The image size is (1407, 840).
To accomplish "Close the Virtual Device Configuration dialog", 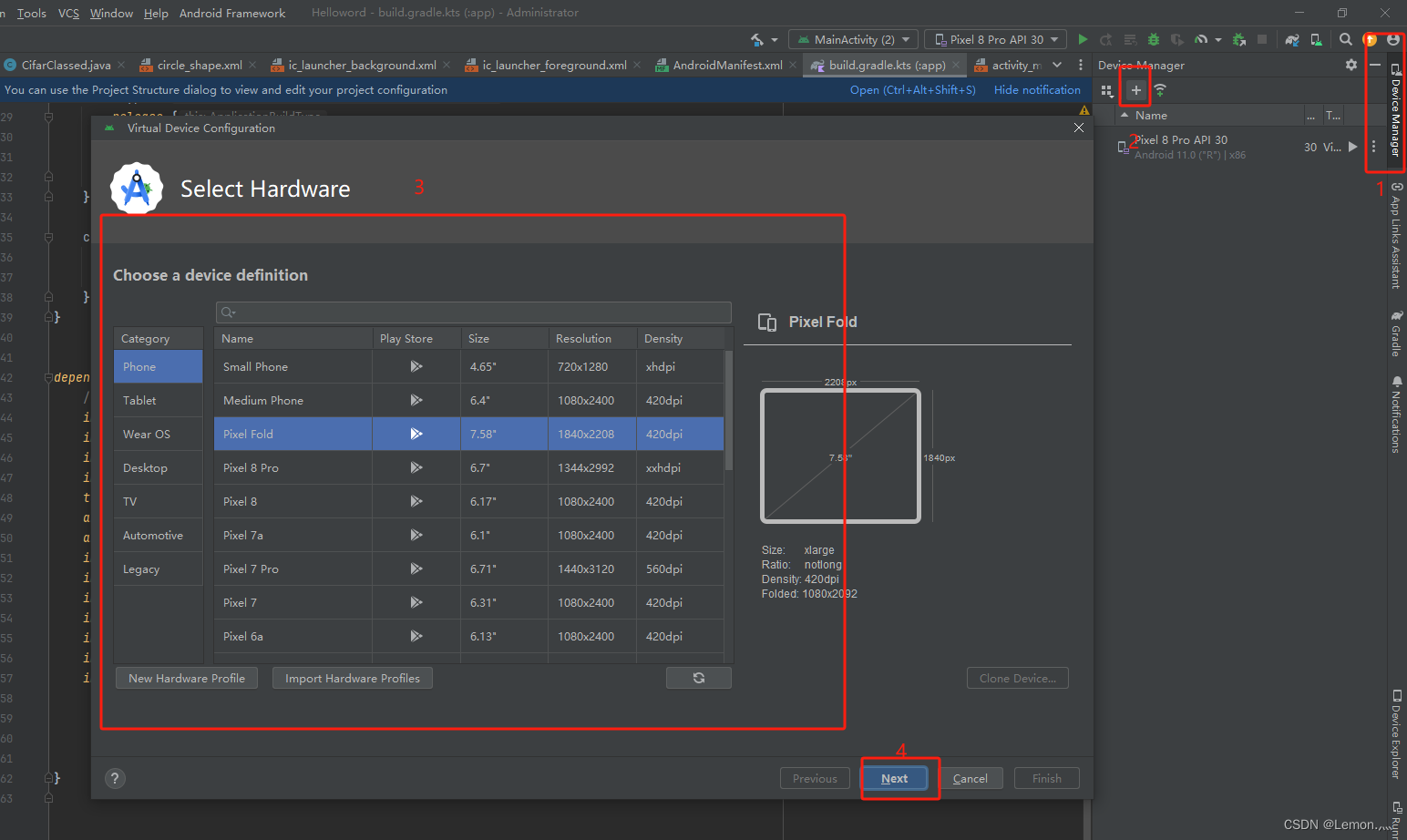I will (x=1079, y=128).
